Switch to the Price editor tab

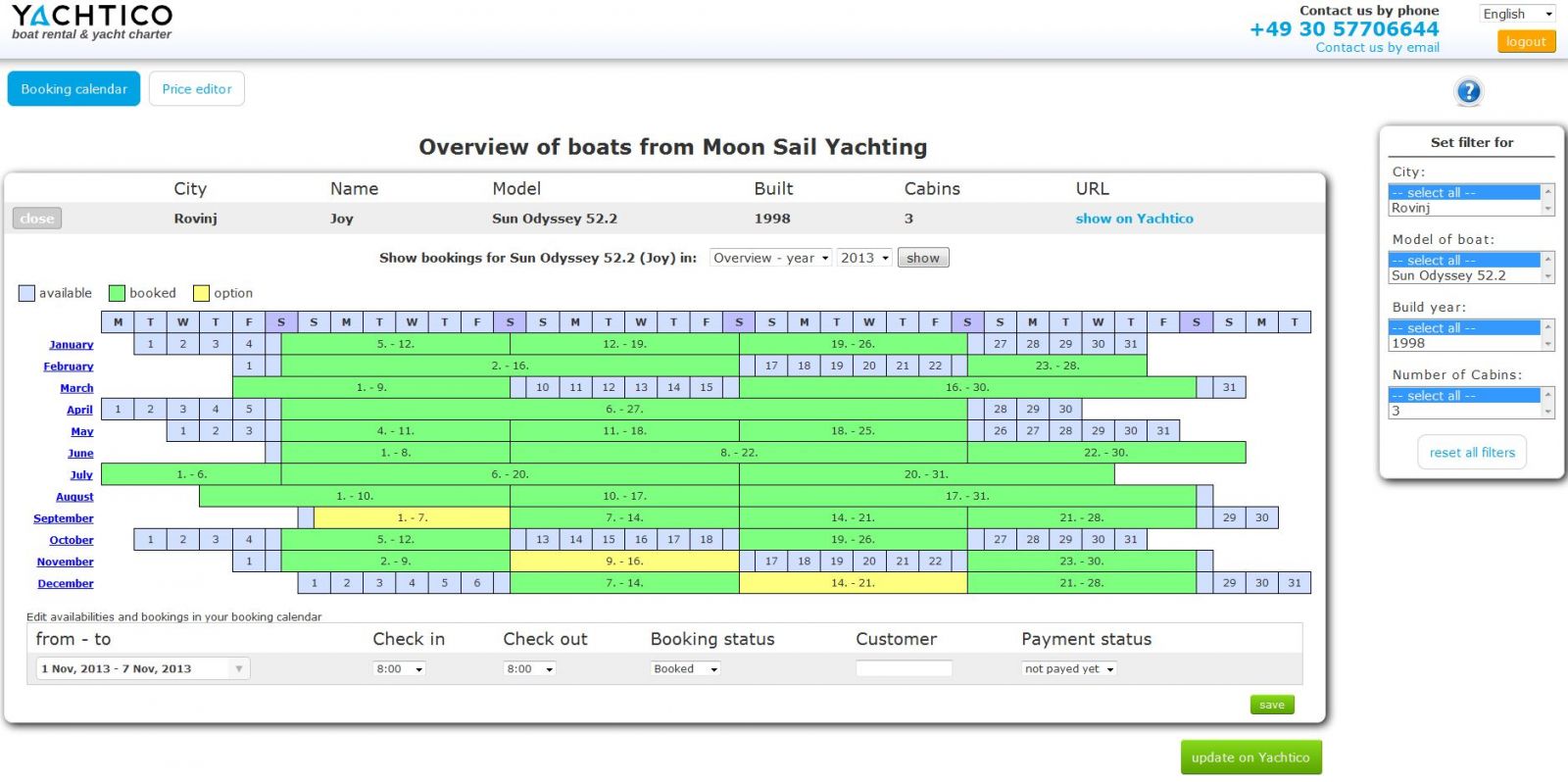[197, 89]
